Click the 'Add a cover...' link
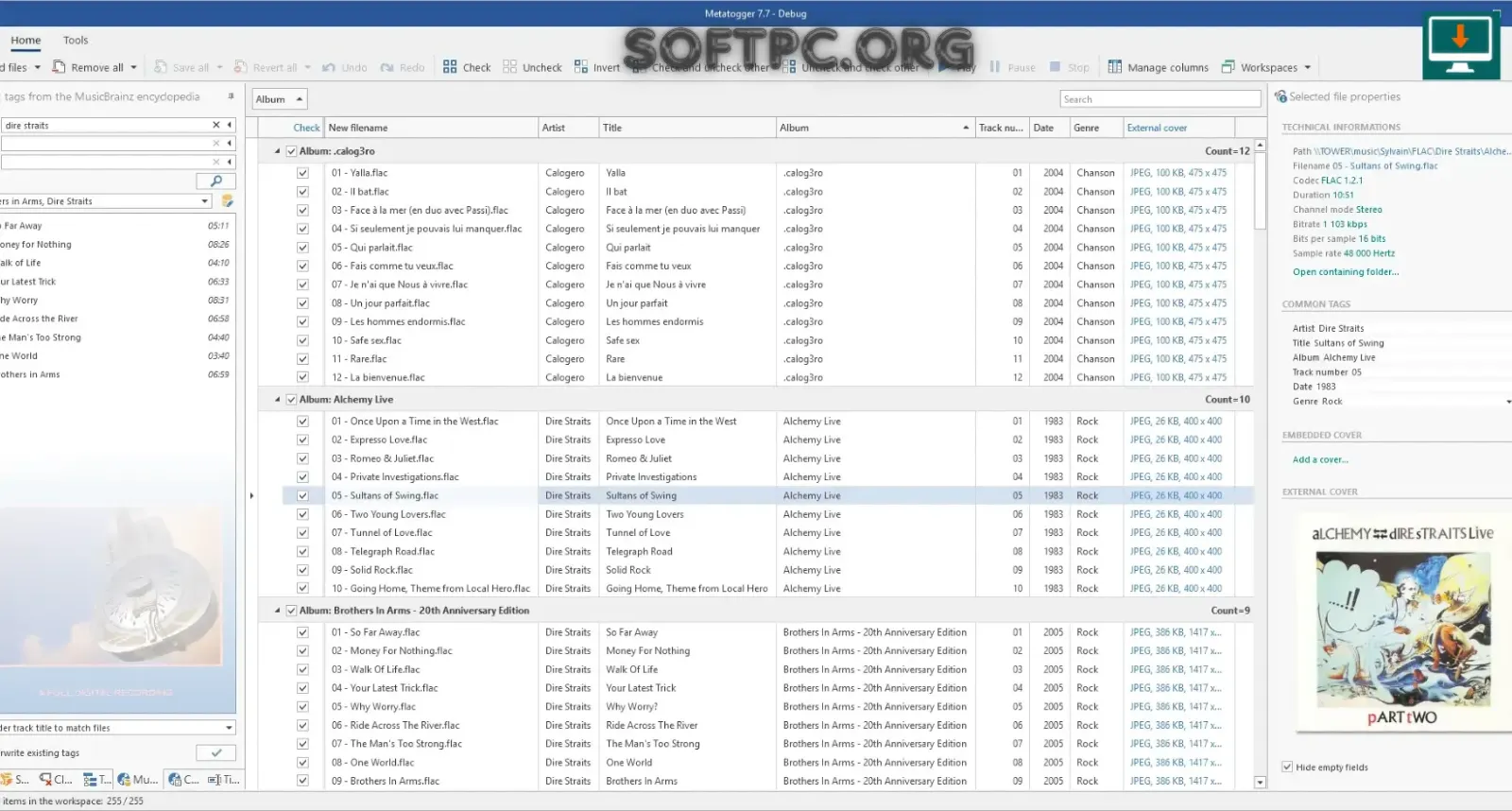1512x811 pixels. [x=1320, y=459]
